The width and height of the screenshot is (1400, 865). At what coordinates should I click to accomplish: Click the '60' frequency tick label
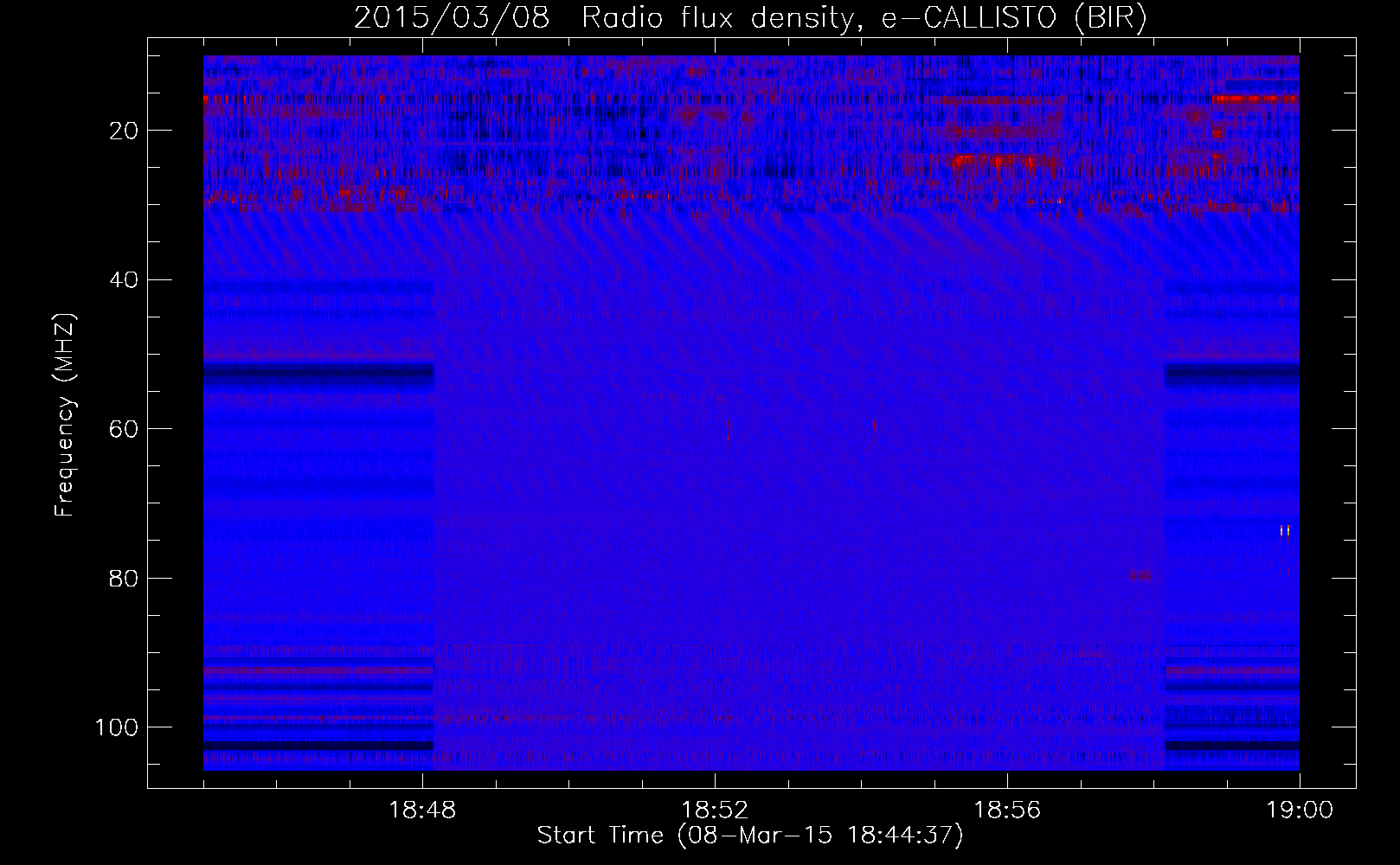click(124, 430)
